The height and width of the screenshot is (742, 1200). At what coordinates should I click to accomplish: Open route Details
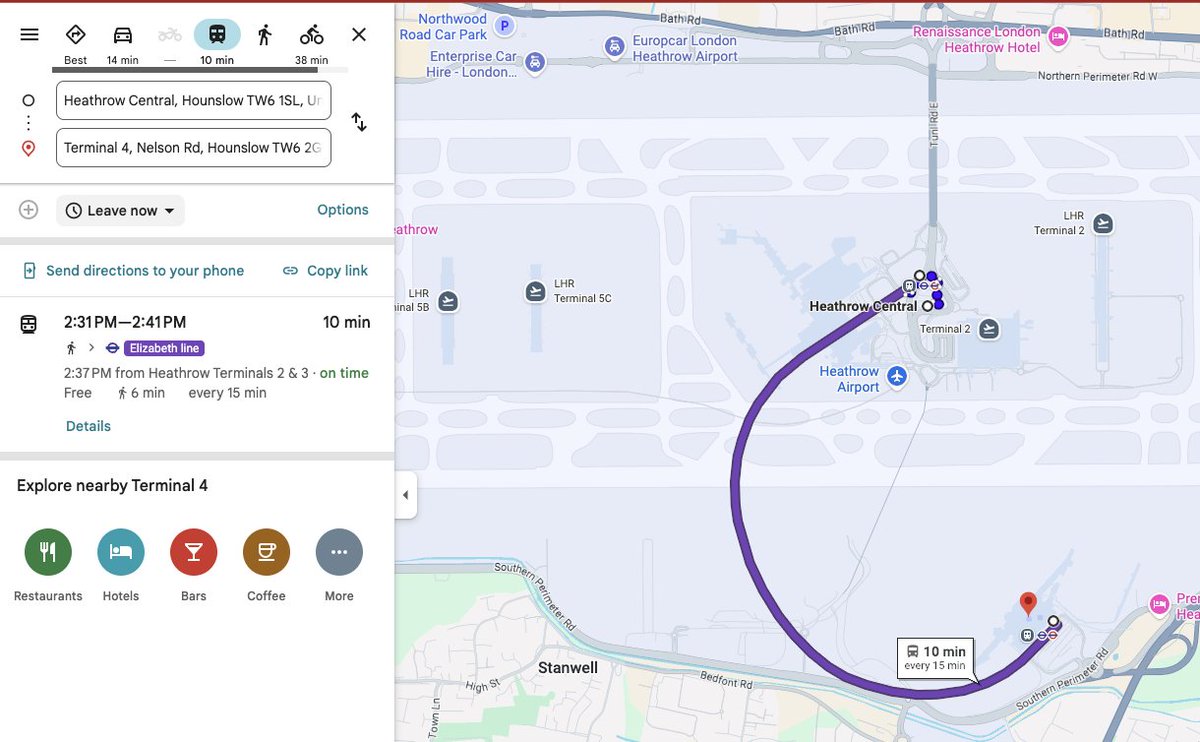[x=88, y=426]
